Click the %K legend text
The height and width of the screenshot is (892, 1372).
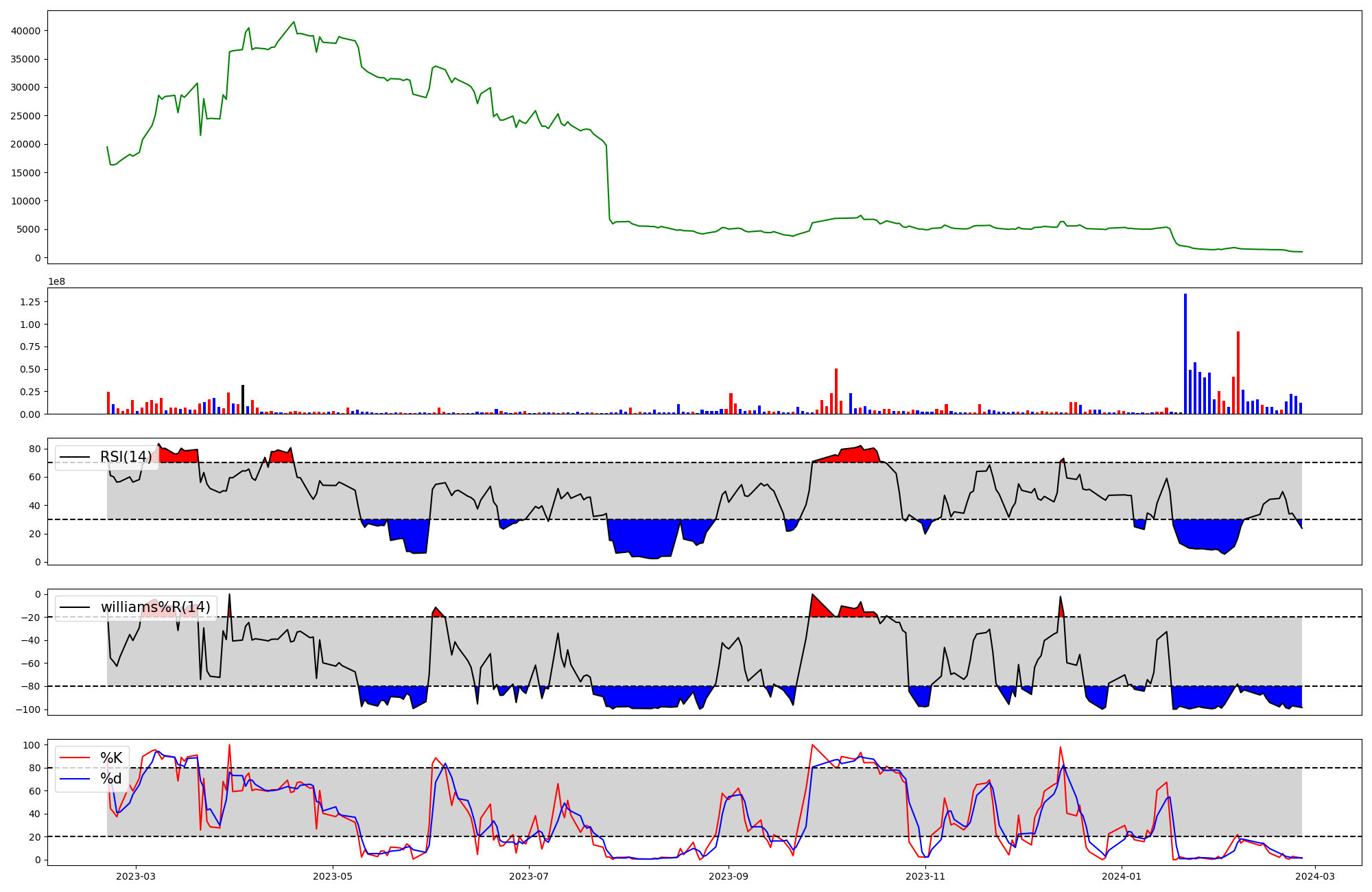coord(111,758)
